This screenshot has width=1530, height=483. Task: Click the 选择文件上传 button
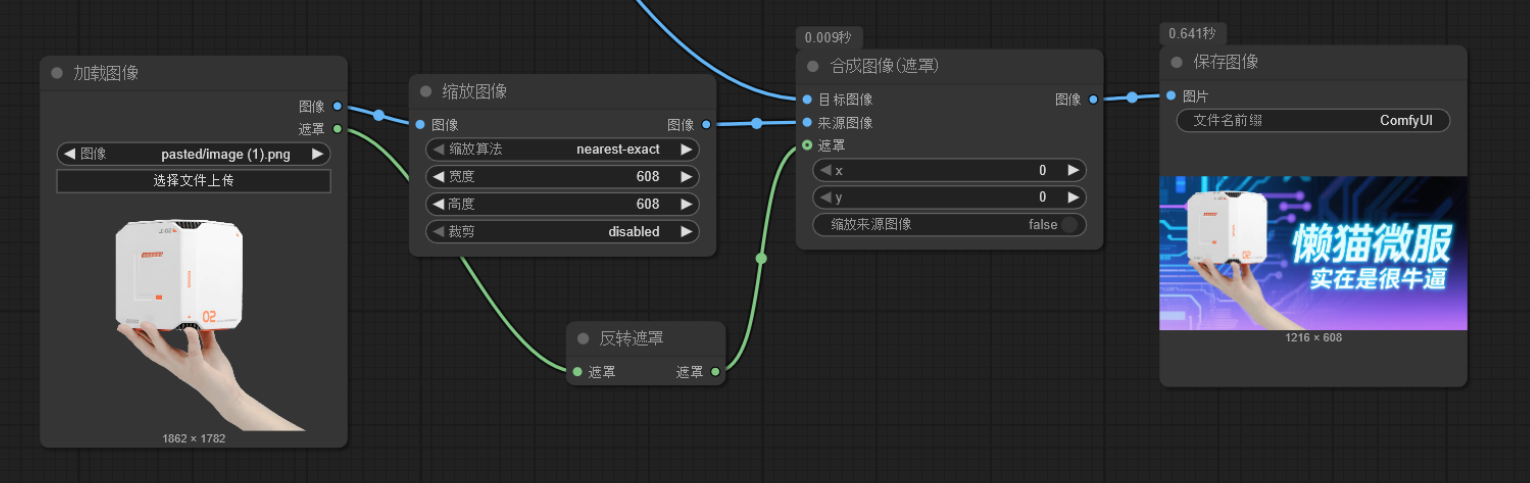(194, 181)
